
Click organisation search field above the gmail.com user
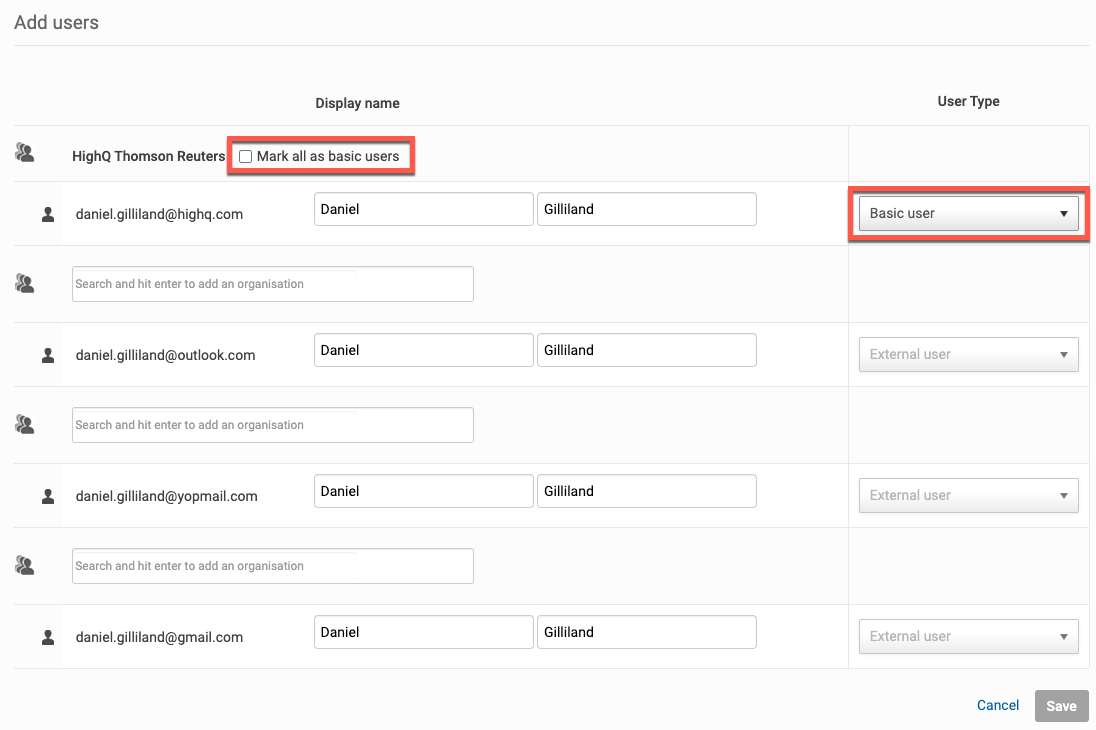272,566
